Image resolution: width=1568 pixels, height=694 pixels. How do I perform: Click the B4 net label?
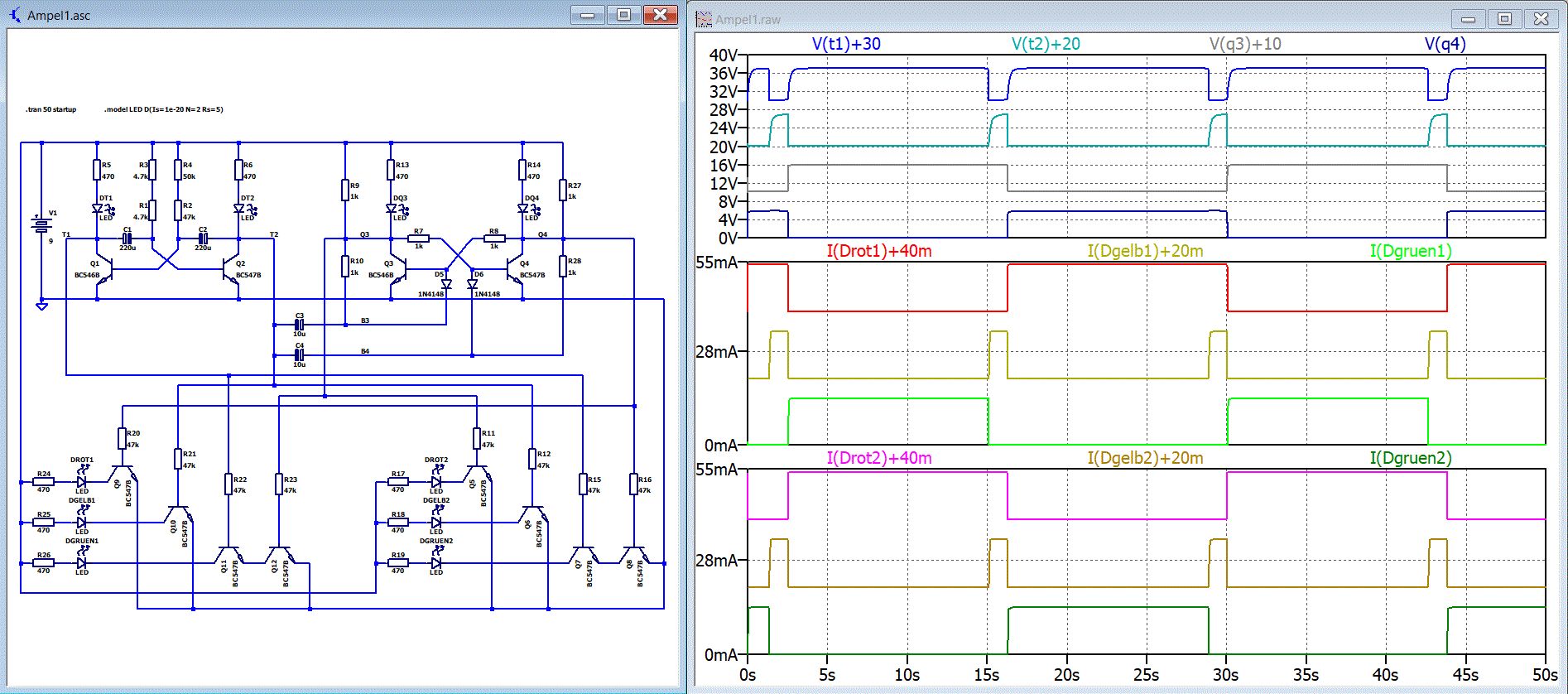pyautogui.click(x=365, y=351)
